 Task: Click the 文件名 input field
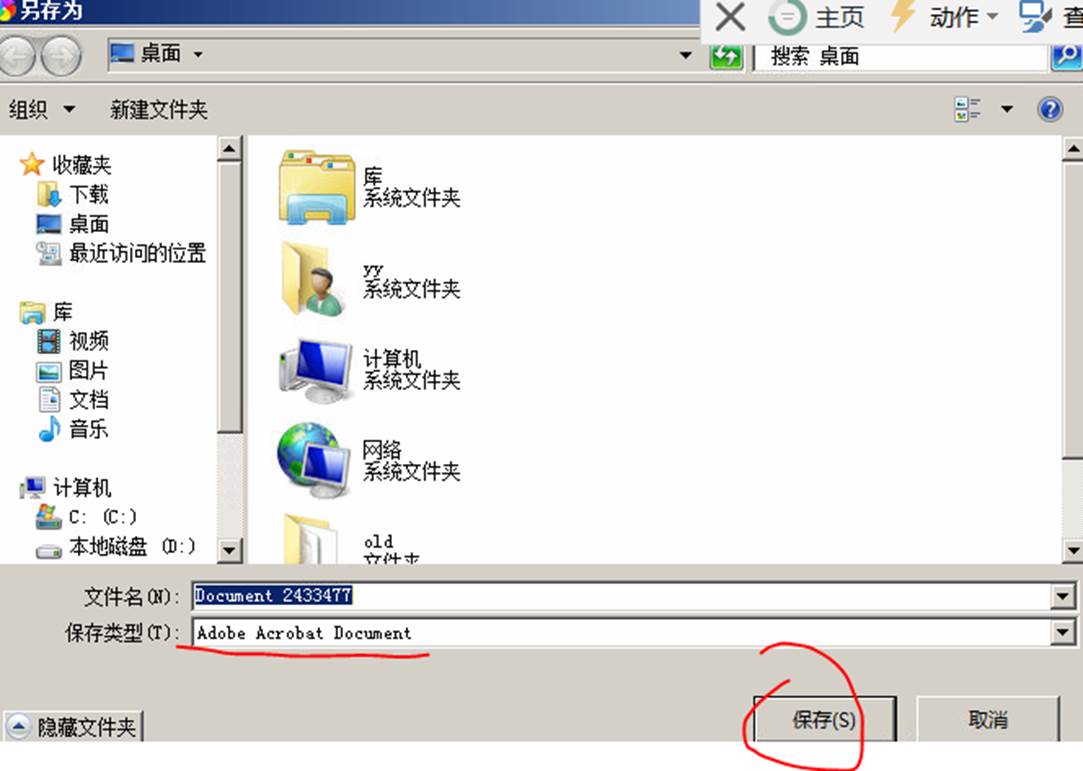622,596
